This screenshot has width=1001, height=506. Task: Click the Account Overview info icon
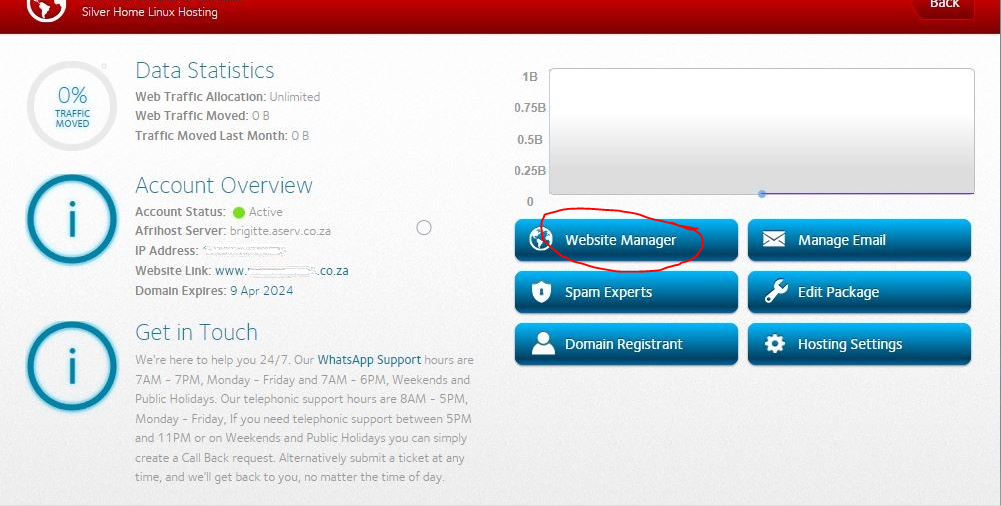72,220
